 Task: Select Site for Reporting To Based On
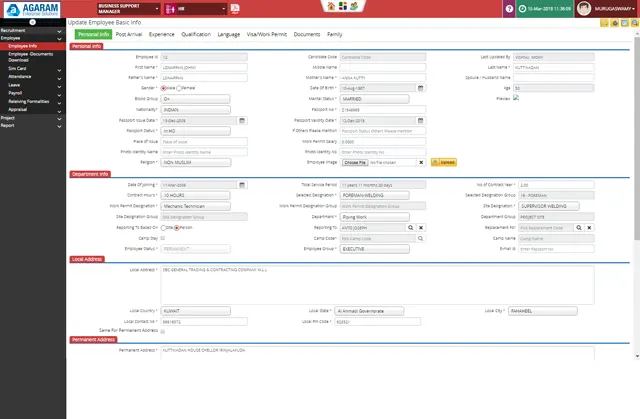[165, 227]
